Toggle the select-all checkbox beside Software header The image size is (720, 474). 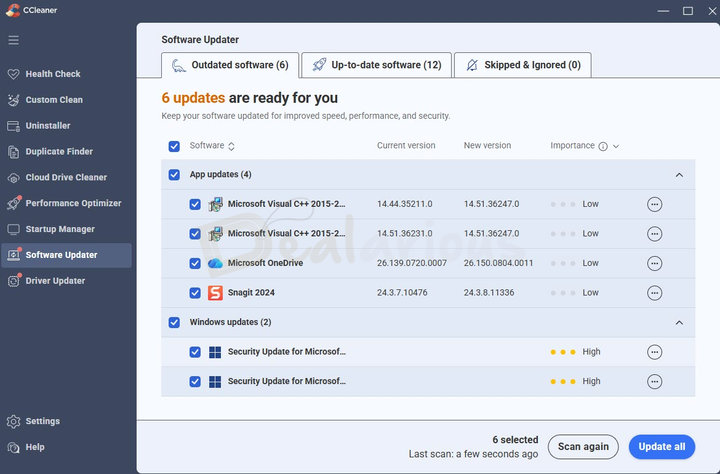[x=174, y=146]
